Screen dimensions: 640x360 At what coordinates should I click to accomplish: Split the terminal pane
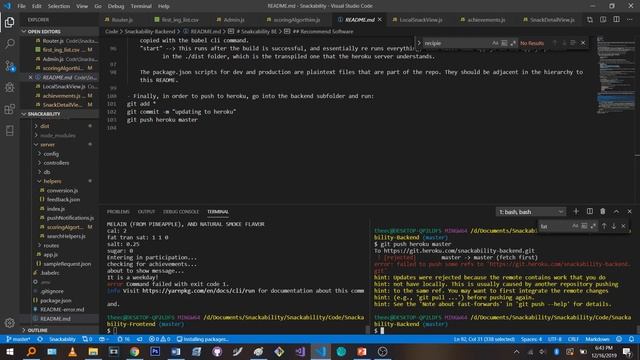(x=589, y=211)
